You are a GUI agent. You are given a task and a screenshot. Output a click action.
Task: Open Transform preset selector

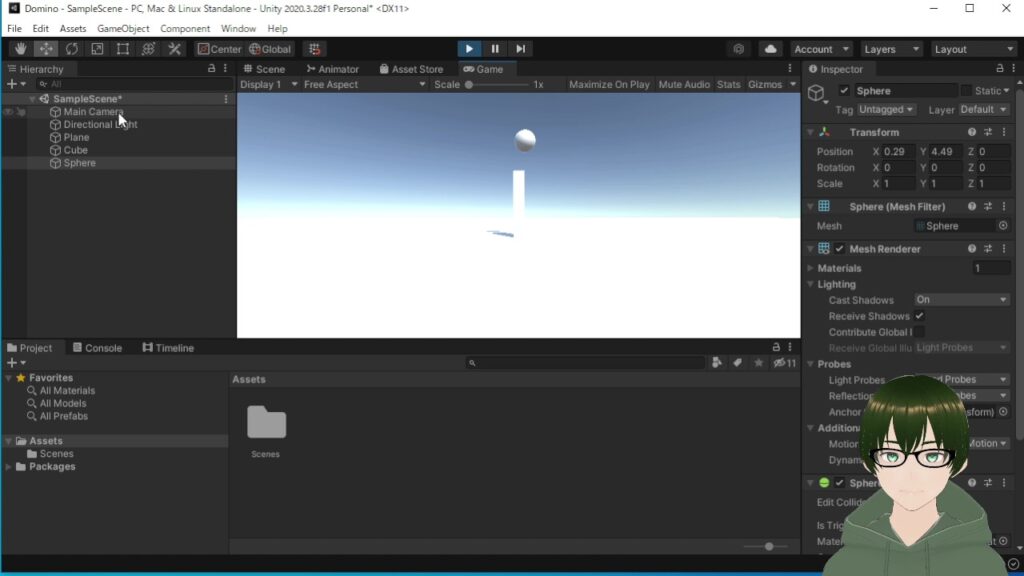click(988, 132)
